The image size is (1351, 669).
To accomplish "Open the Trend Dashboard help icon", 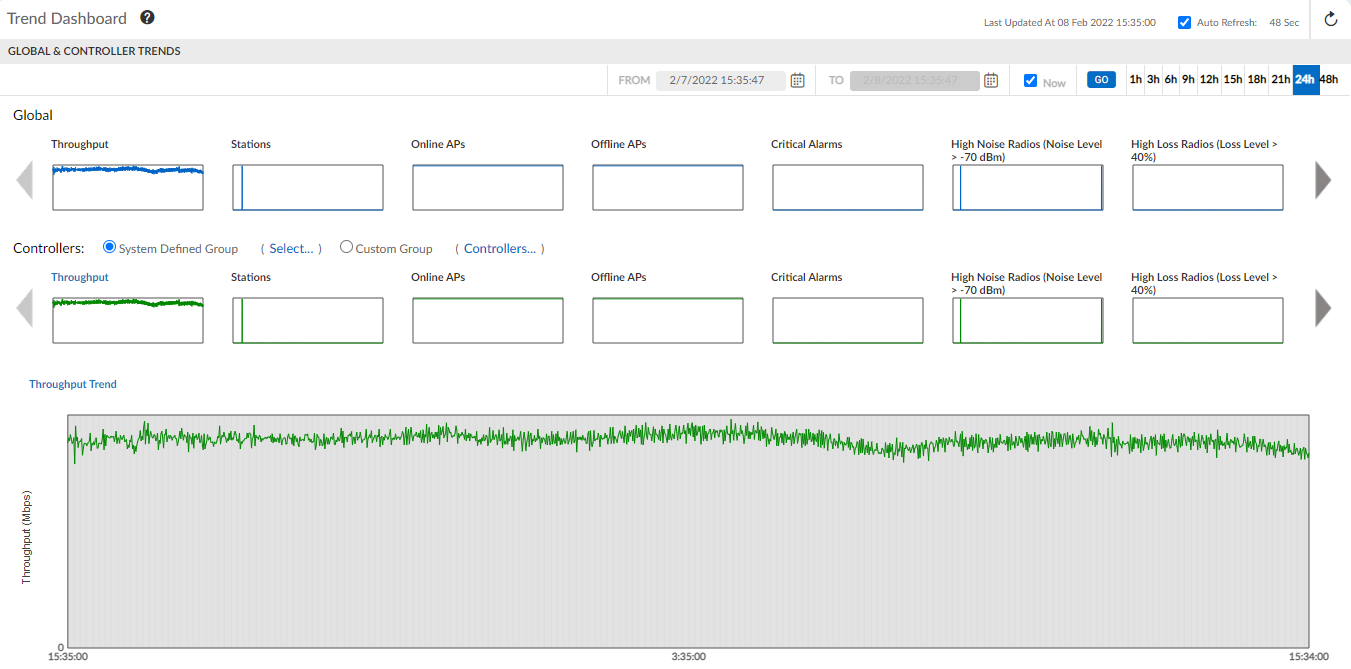I will coord(146,17).
